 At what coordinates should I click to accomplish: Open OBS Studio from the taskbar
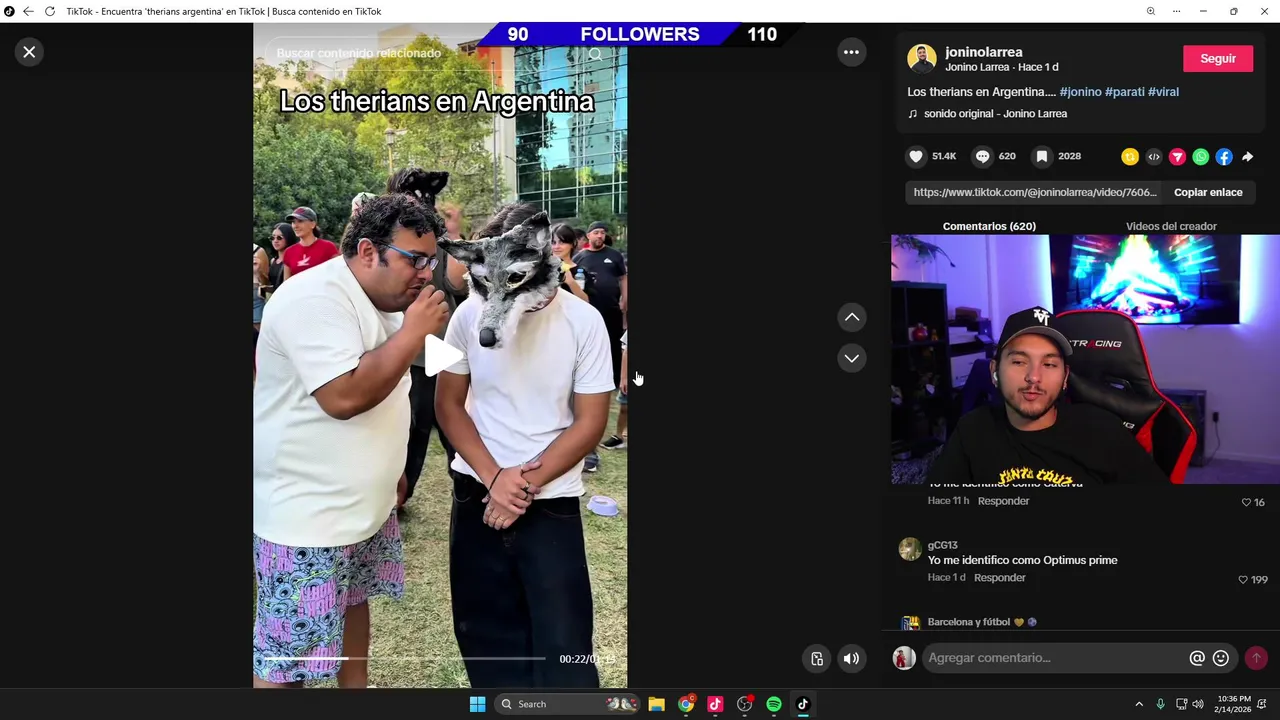point(744,704)
